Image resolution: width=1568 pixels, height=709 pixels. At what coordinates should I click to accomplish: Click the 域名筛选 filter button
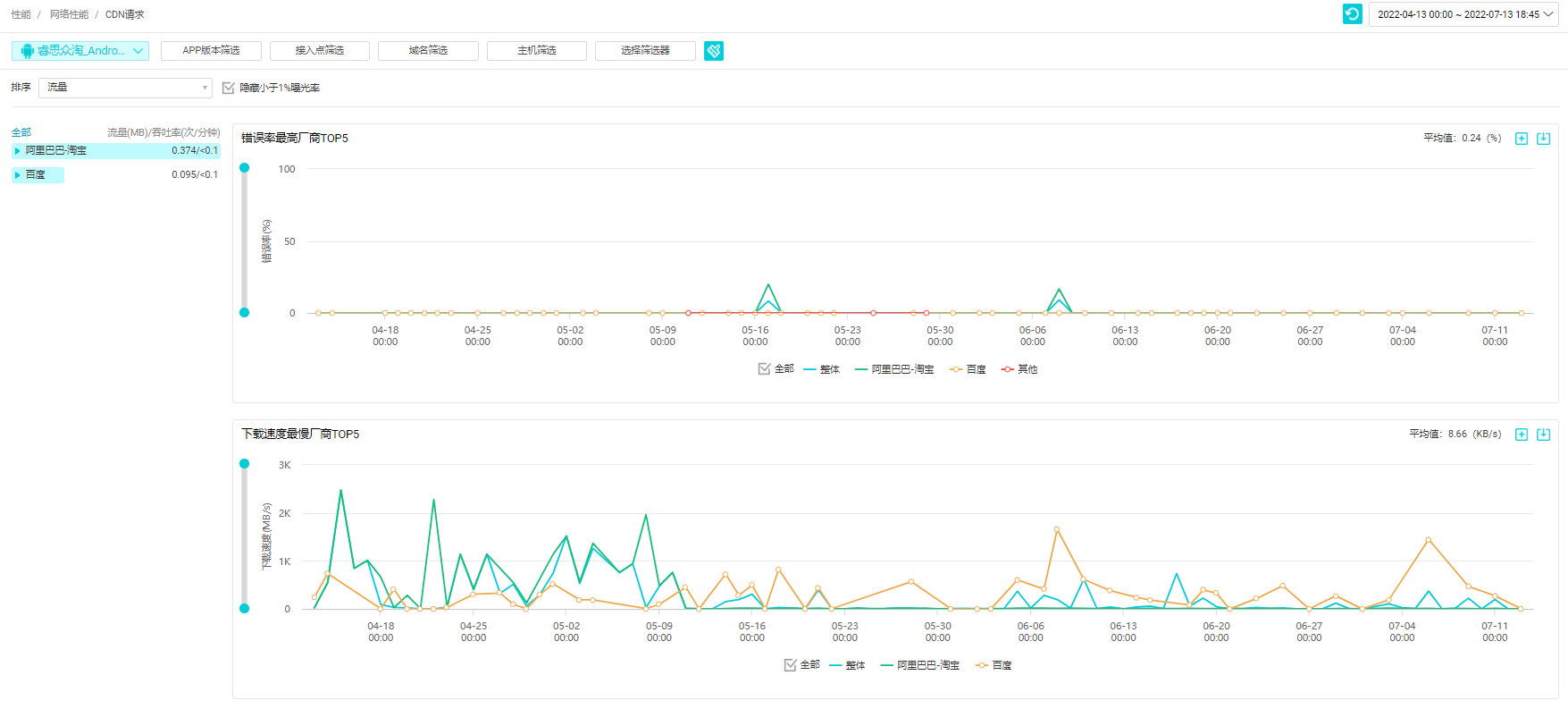click(x=428, y=51)
